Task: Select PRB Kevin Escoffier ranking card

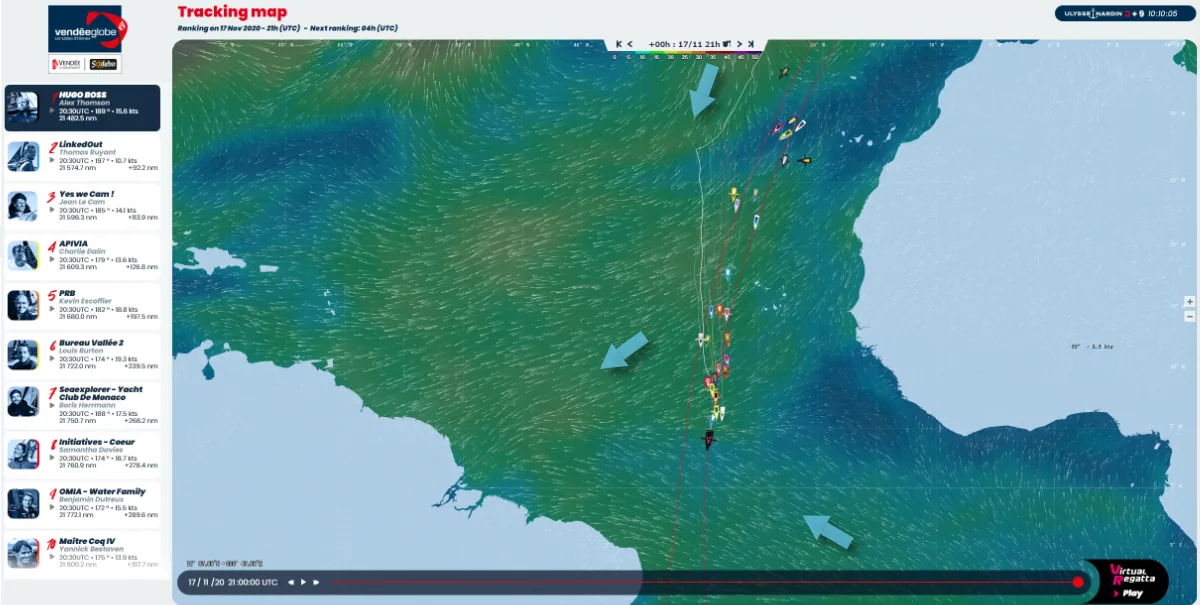Action: [81, 305]
